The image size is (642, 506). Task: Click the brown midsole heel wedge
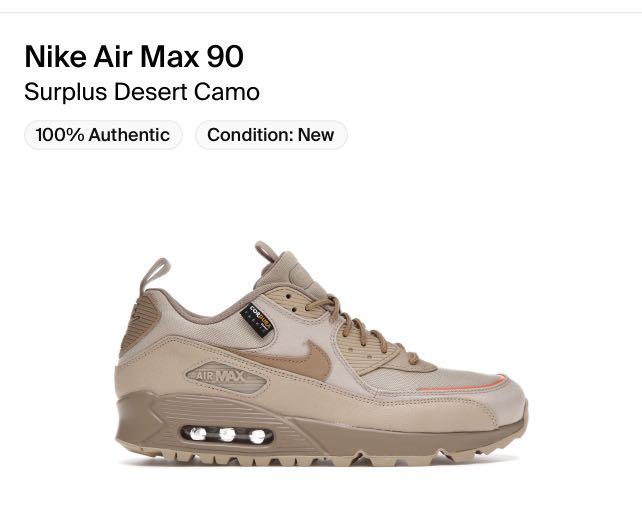click(147, 424)
